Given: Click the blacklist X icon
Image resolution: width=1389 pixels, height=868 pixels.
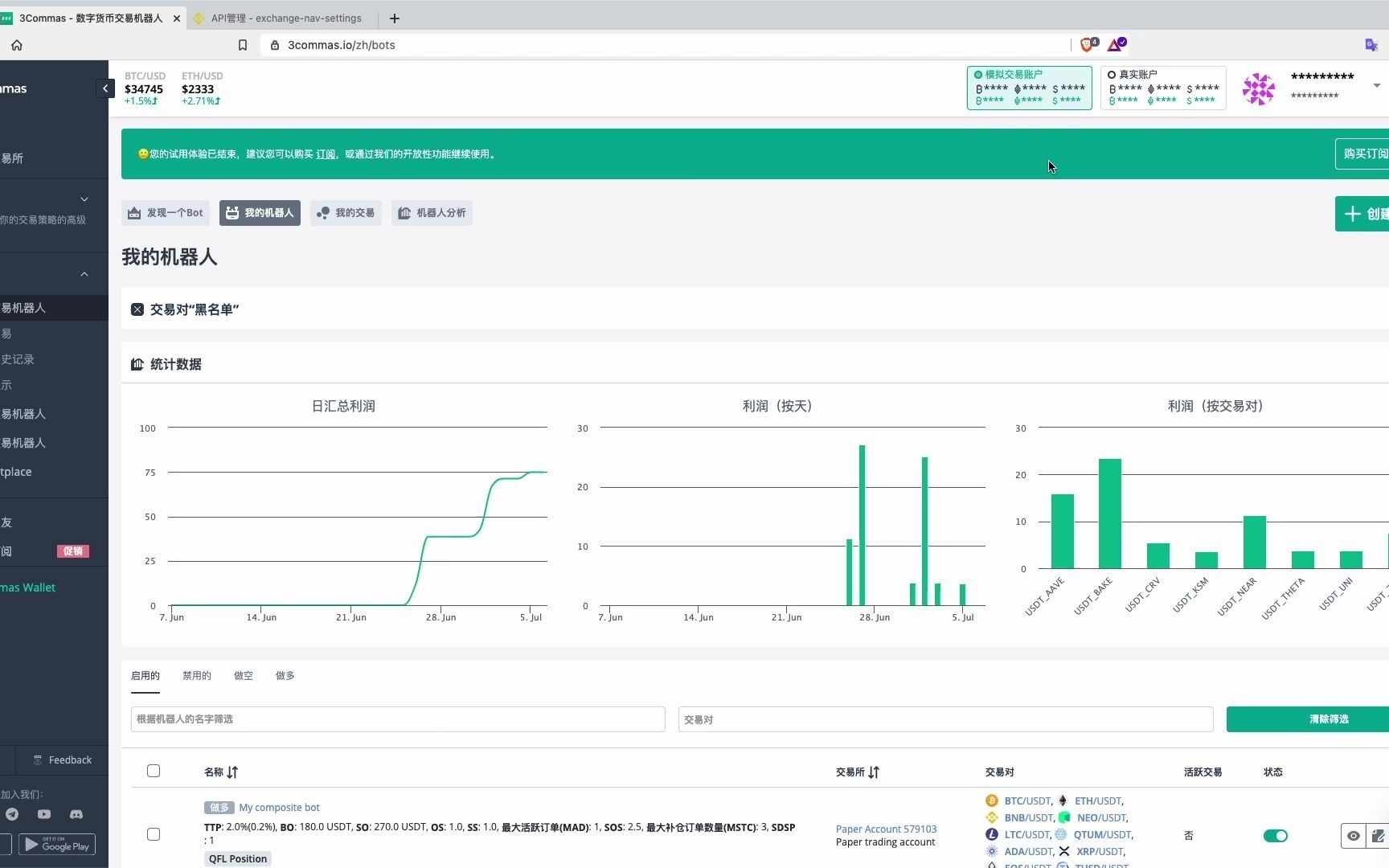Looking at the screenshot, I should [137, 309].
